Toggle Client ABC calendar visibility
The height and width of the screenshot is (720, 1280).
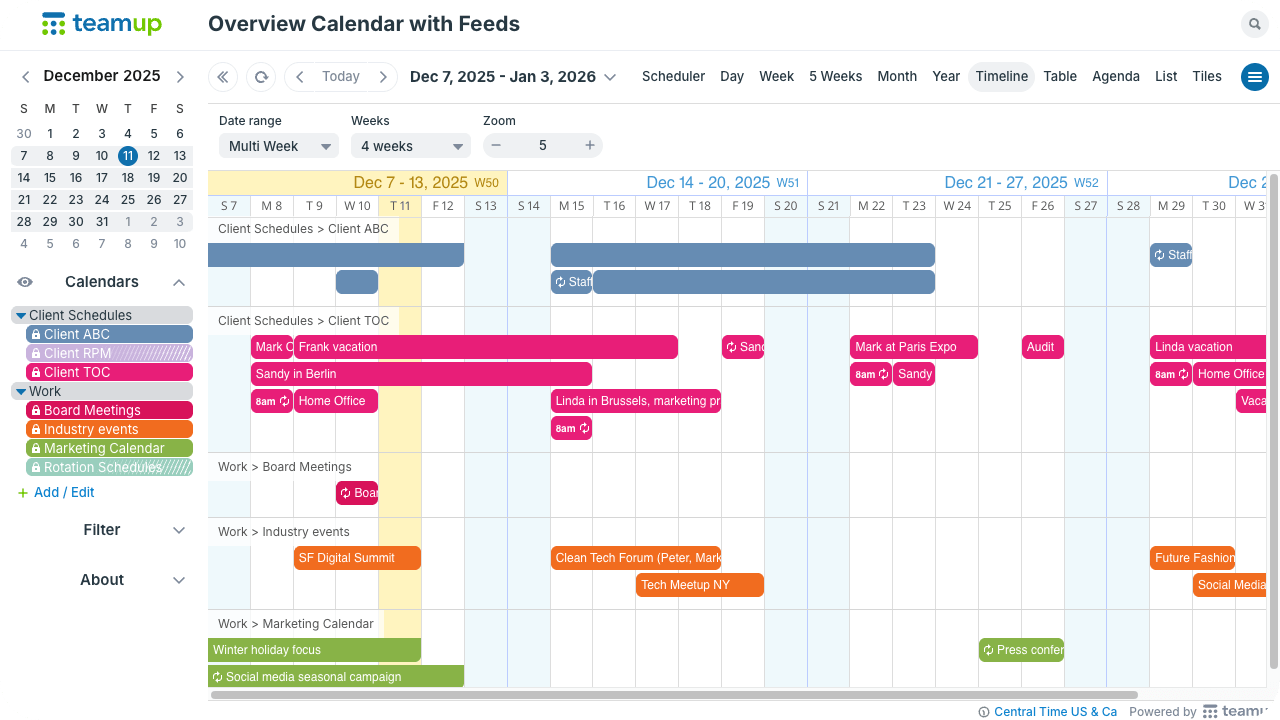click(109, 334)
